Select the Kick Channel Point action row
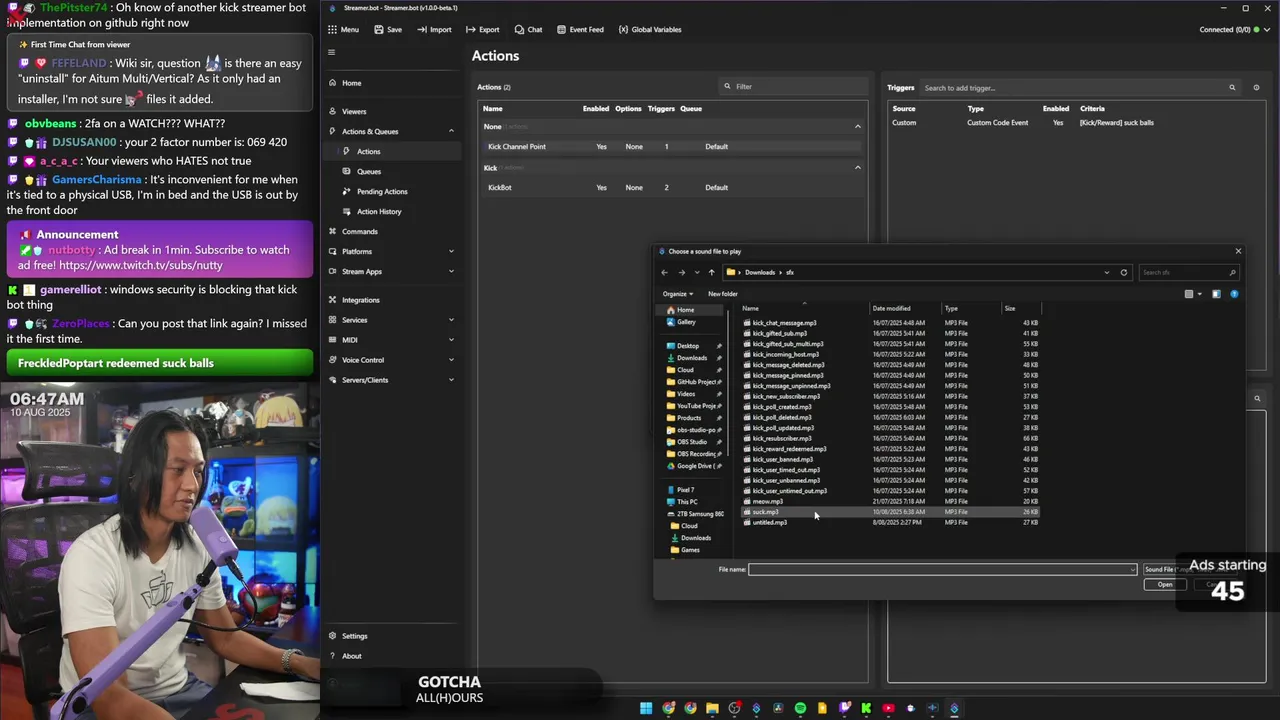This screenshot has height=720, width=1280. coord(671,147)
